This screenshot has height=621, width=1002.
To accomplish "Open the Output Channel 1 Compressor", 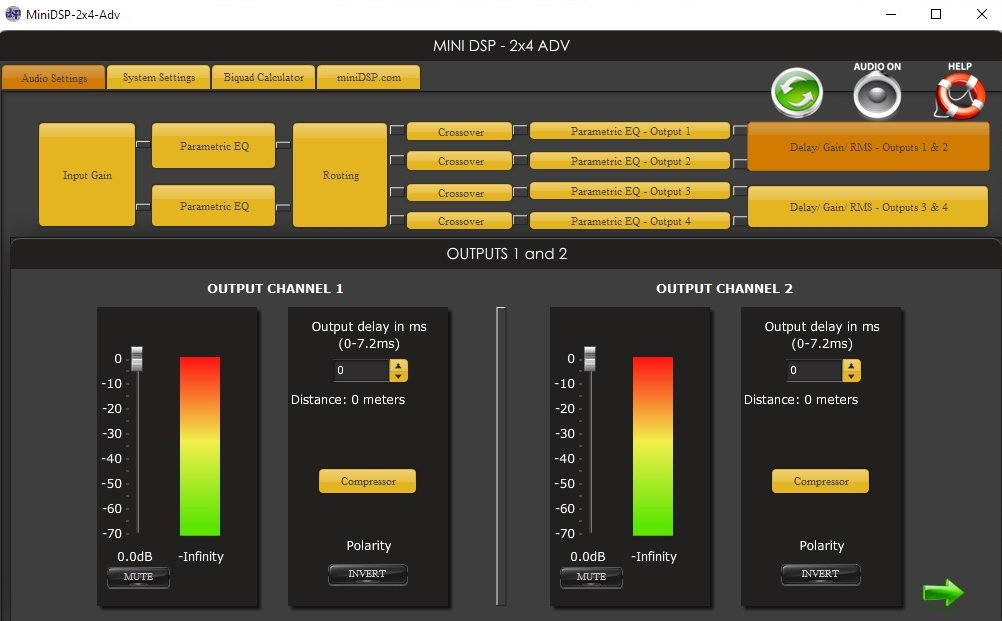I will pos(367,481).
